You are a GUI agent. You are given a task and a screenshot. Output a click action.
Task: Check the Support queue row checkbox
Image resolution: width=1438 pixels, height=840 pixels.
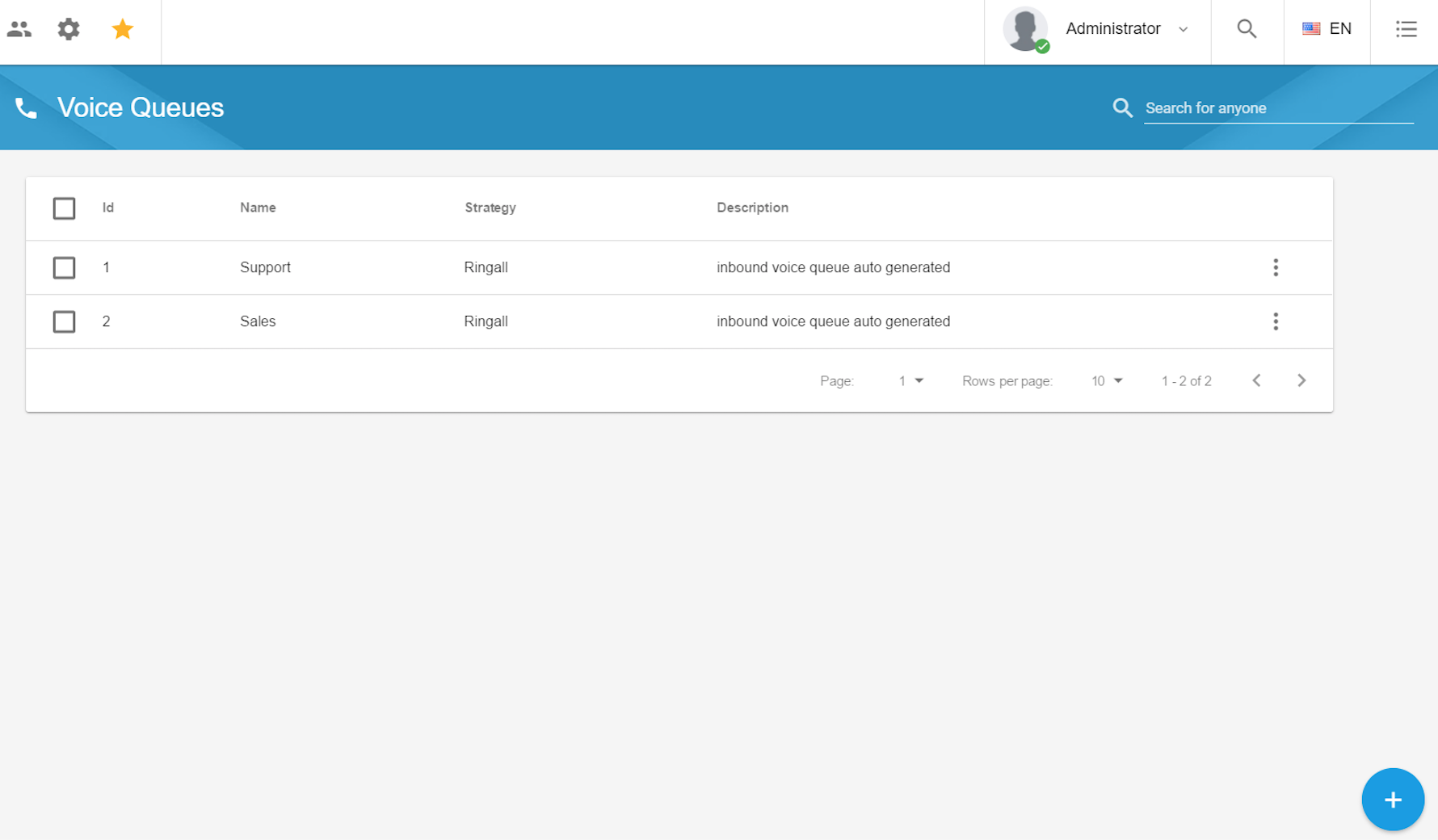point(64,267)
